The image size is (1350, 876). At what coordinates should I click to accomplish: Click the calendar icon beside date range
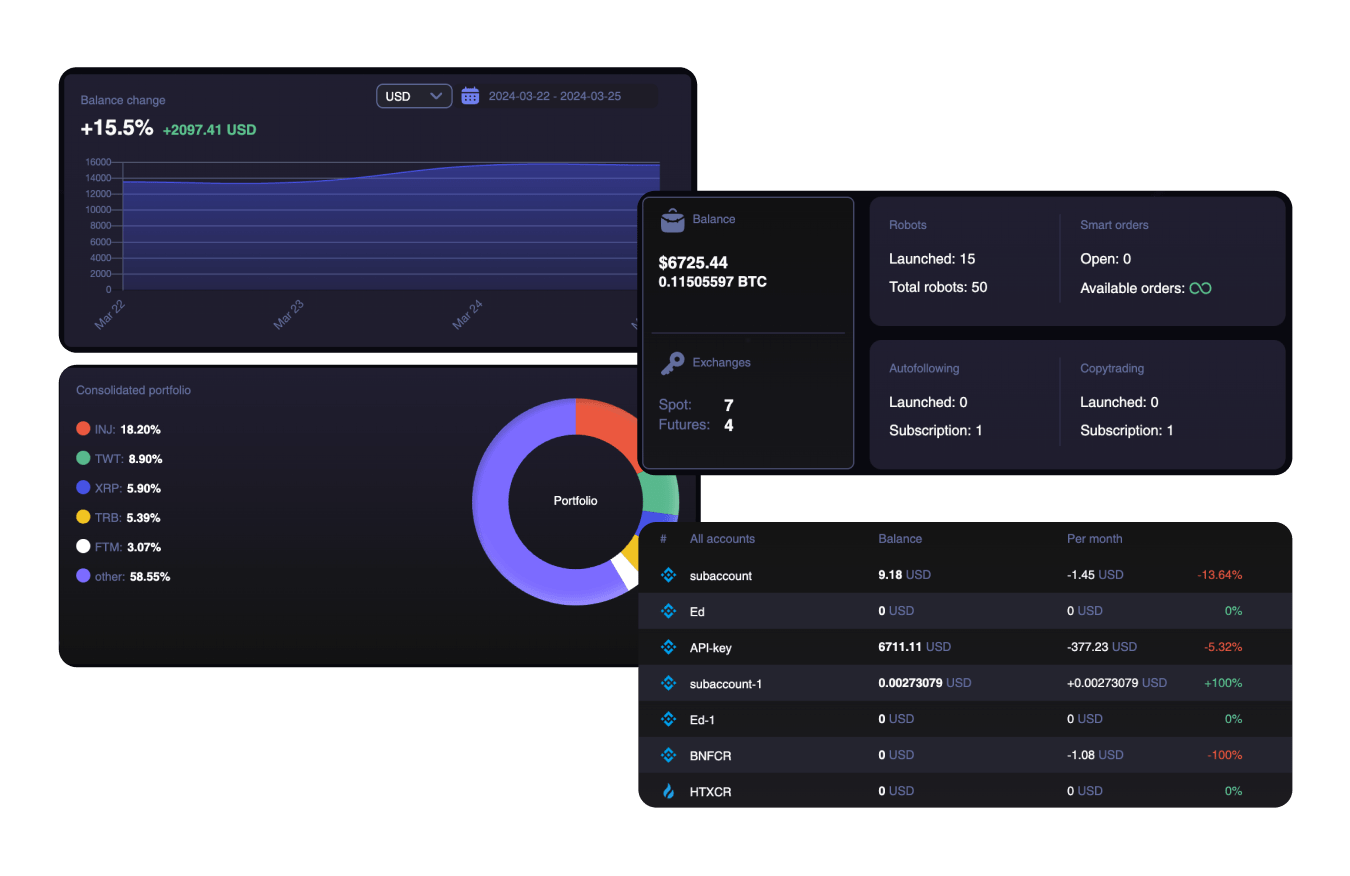tap(470, 96)
